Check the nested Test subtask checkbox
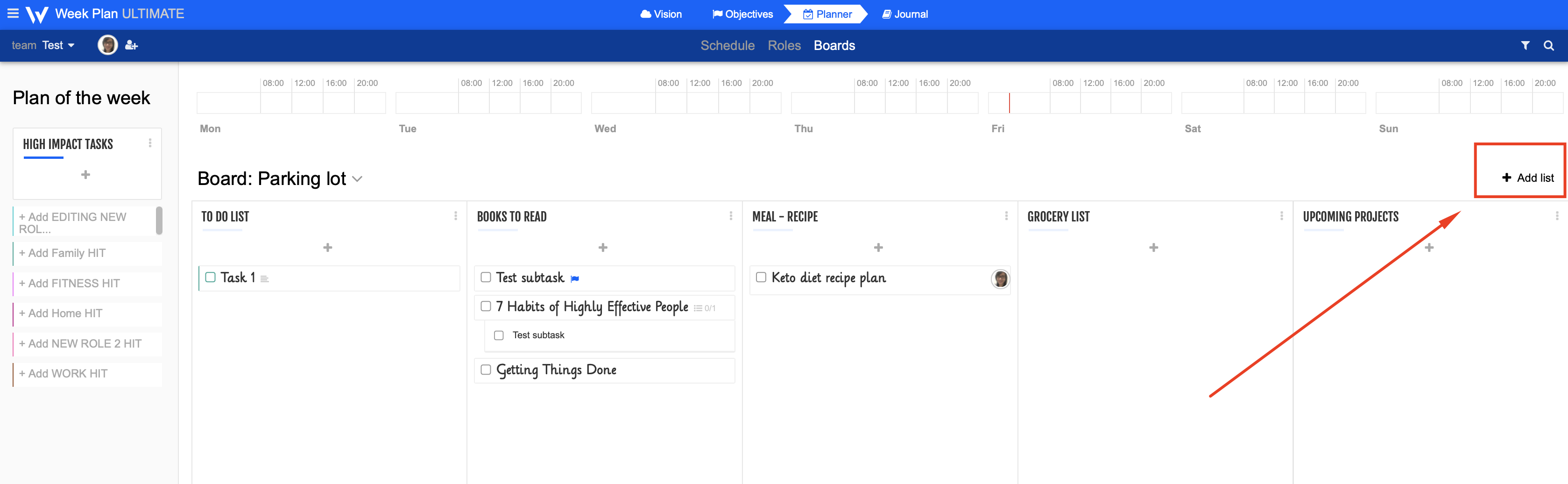The height and width of the screenshot is (484, 1568). click(499, 335)
